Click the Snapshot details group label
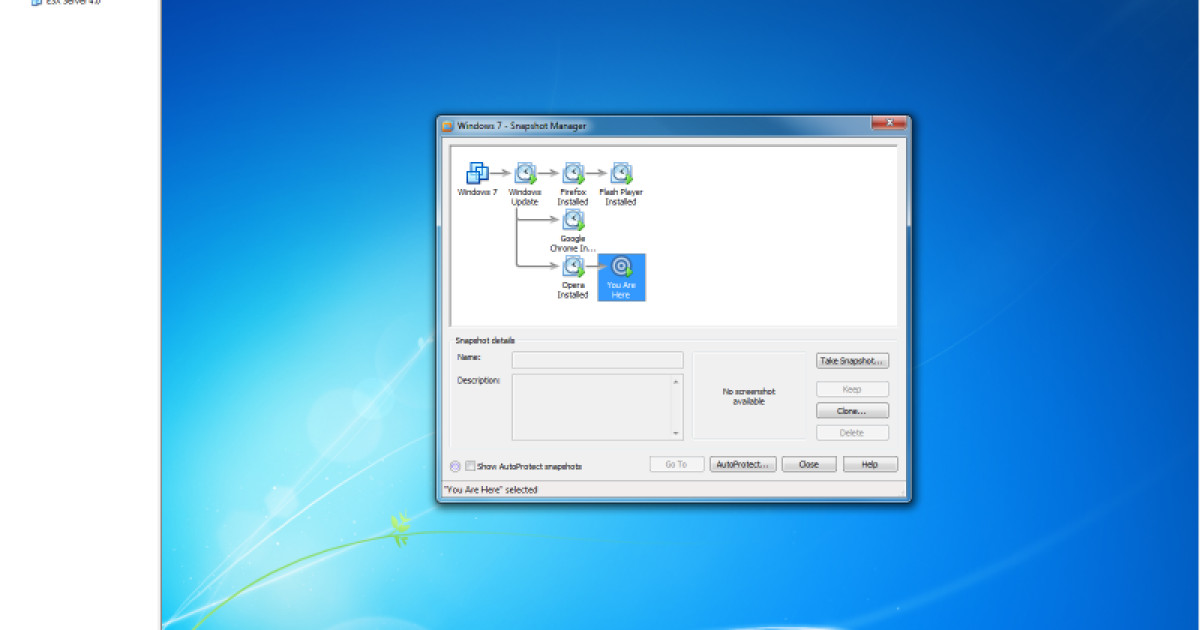The image size is (1200, 630). 485,341
